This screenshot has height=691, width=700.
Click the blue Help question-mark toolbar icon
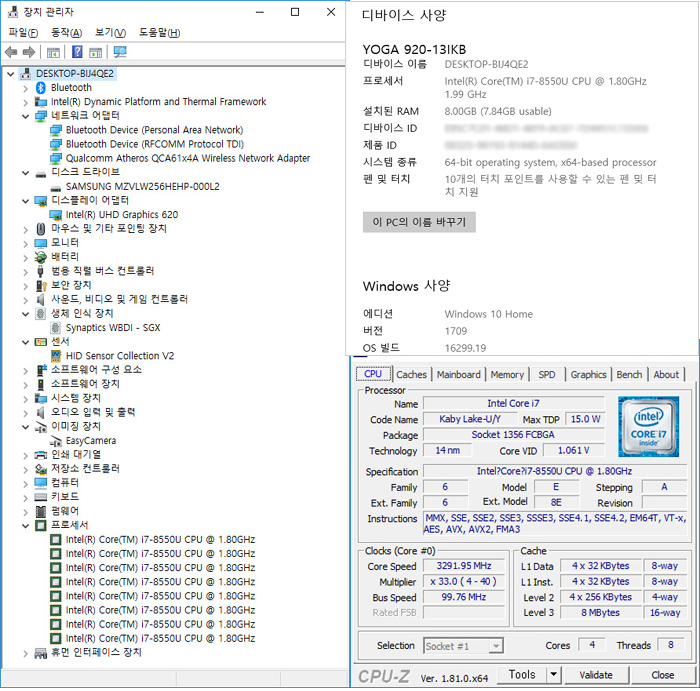77,52
